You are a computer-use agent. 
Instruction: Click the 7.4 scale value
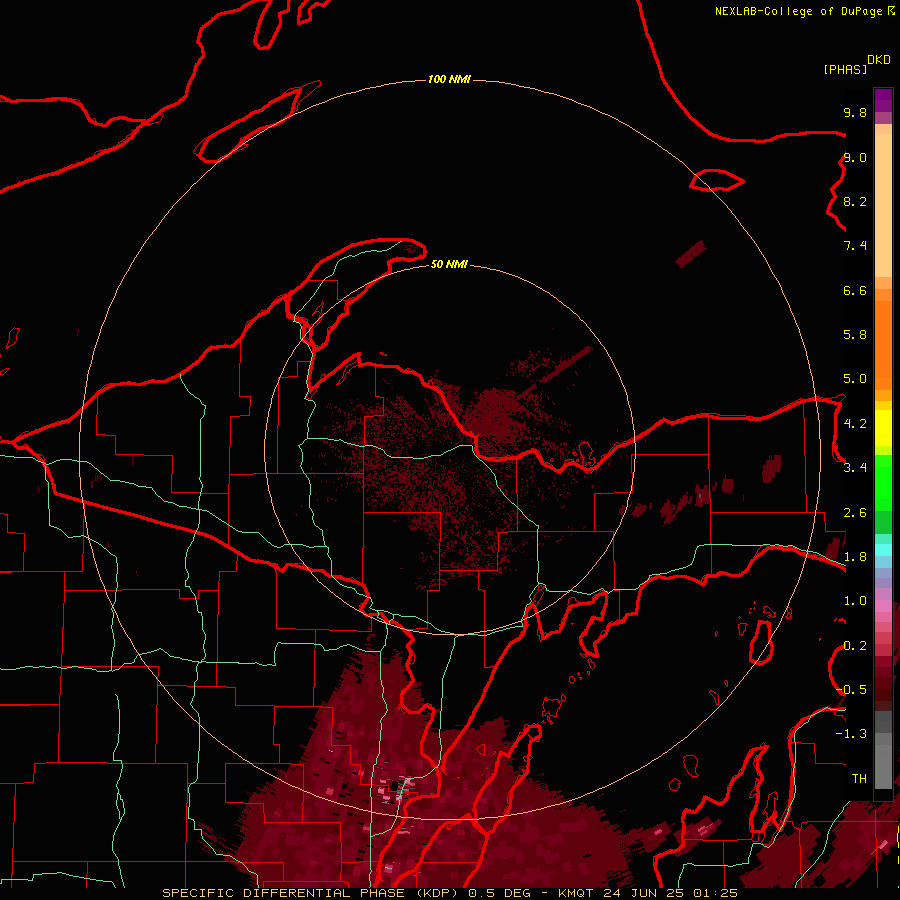(x=855, y=246)
